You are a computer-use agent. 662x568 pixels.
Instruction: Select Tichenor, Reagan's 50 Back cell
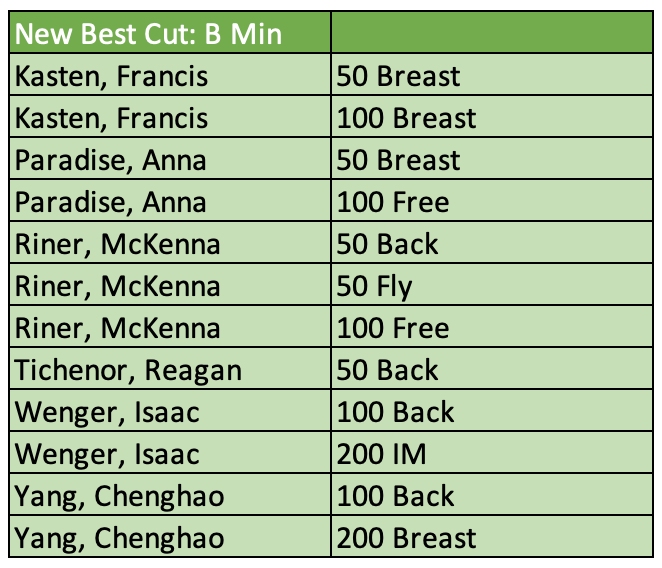coord(493,371)
